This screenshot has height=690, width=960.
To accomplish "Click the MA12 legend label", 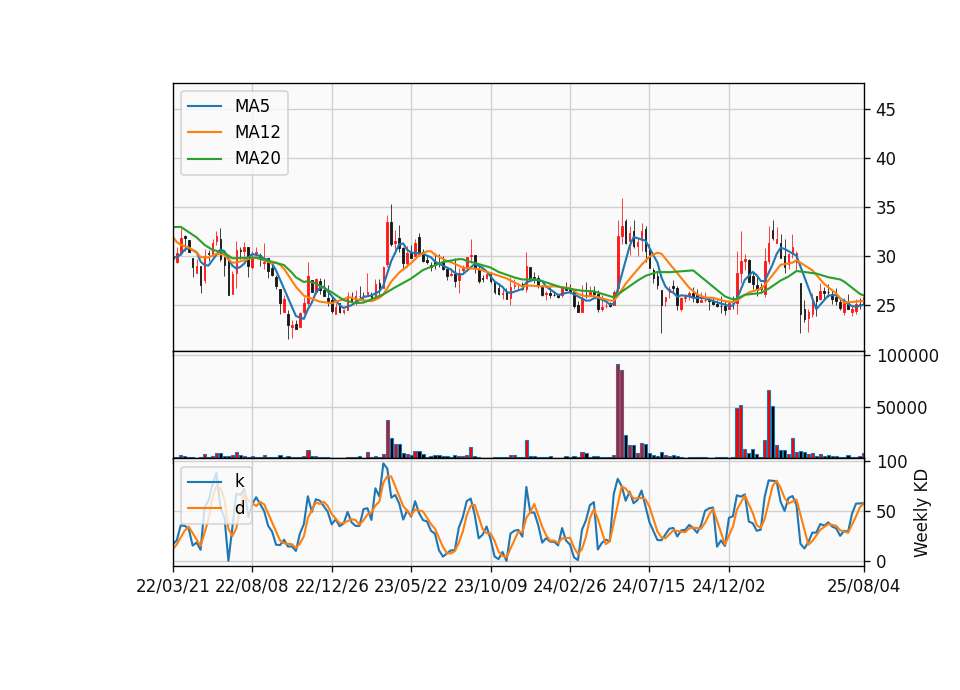I will [257, 132].
